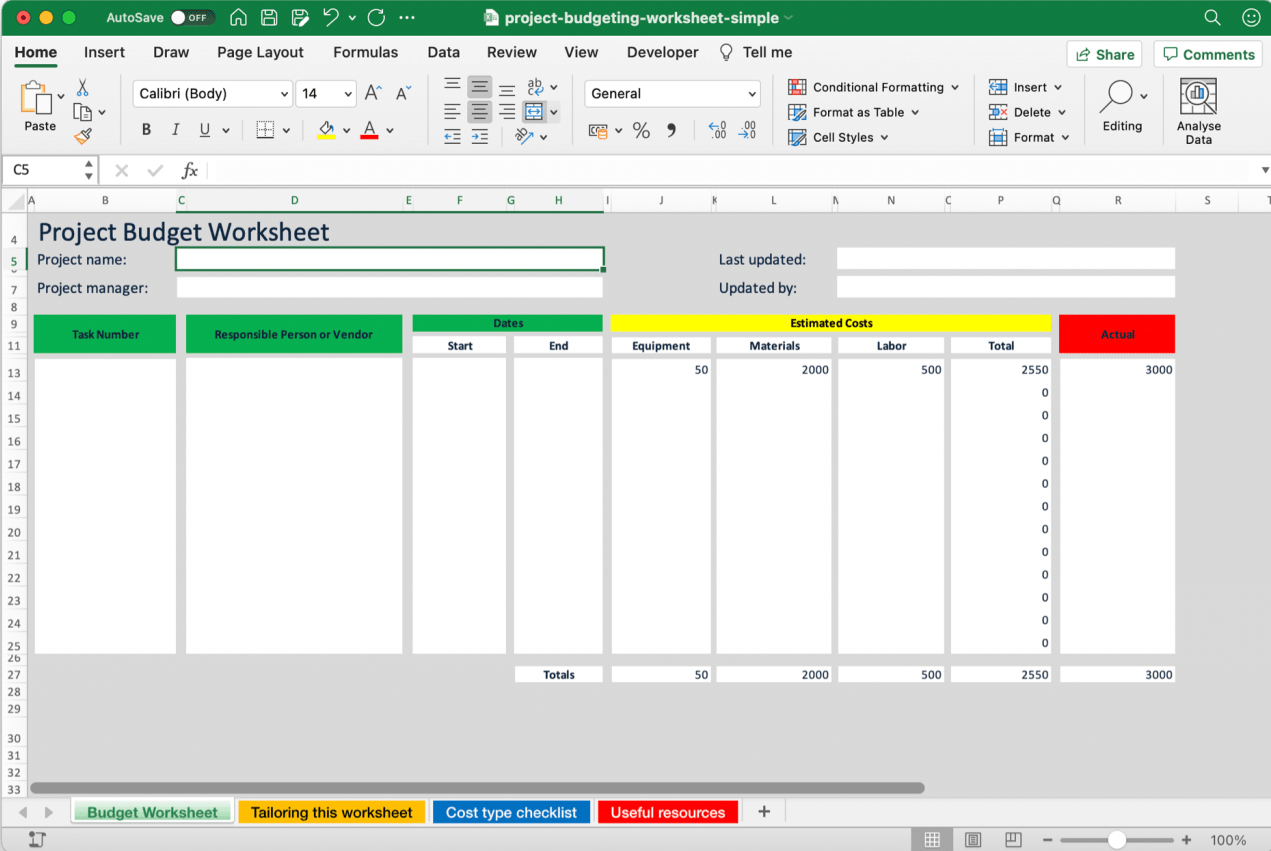Click the Merge & Center icon
The image size is (1271, 851).
pos(534,112)
